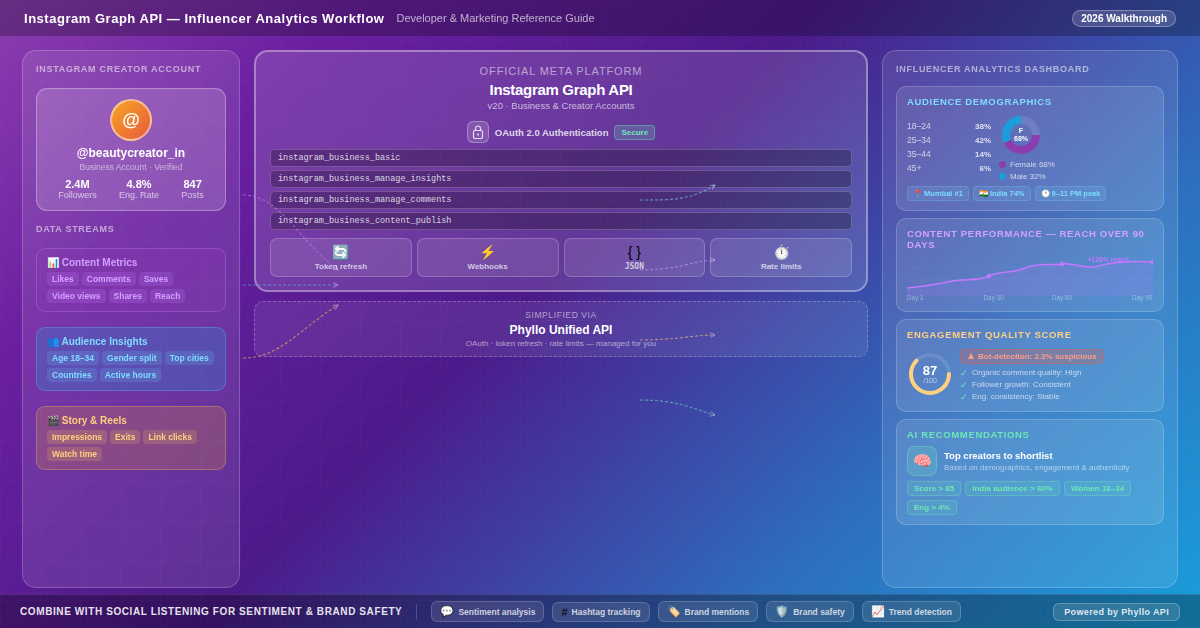The image size is (1200, 628).
Task: Click the Video views tag
Action: tap(76, 296)
